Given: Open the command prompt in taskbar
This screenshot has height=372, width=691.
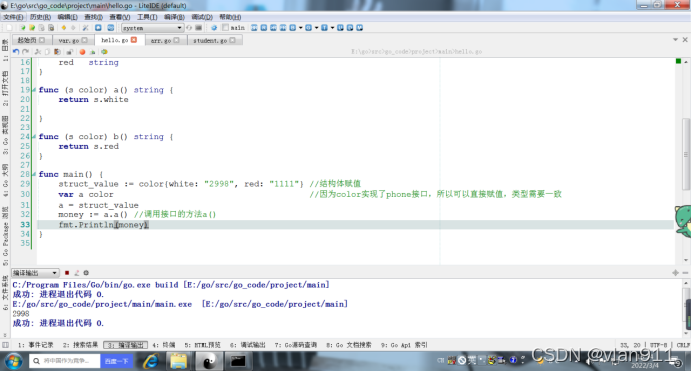Looking at the screenshot, I should pyautogui.click(x=238, y=361).
